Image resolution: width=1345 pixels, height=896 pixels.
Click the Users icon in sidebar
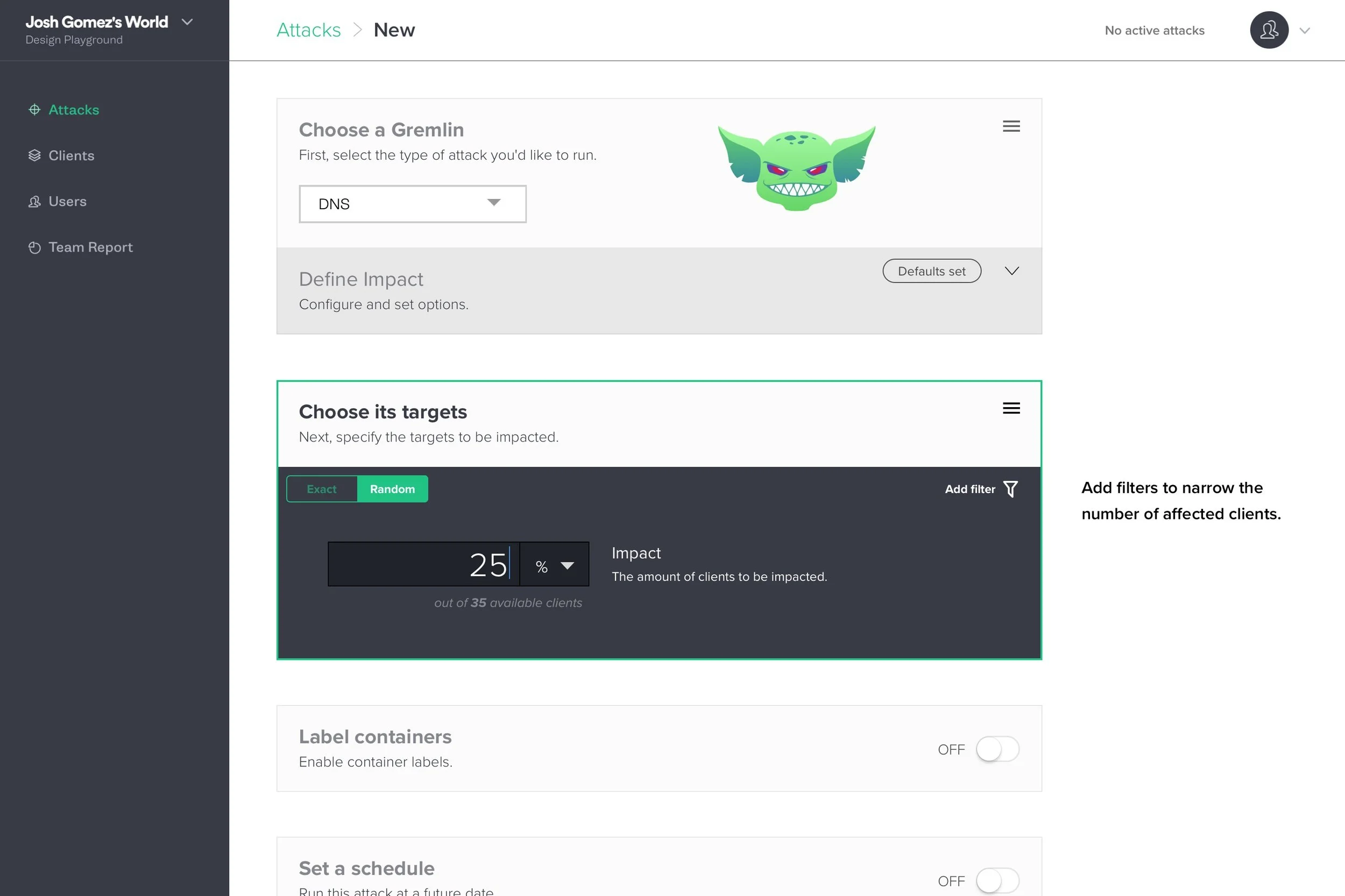point(34,201)
